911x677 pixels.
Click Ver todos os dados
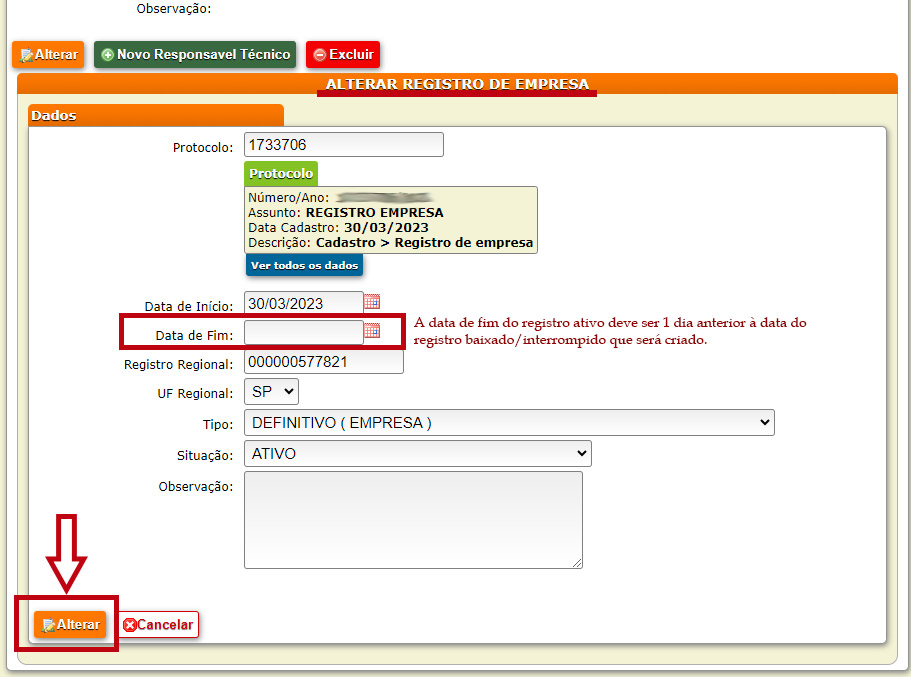(x=304, y=266)
